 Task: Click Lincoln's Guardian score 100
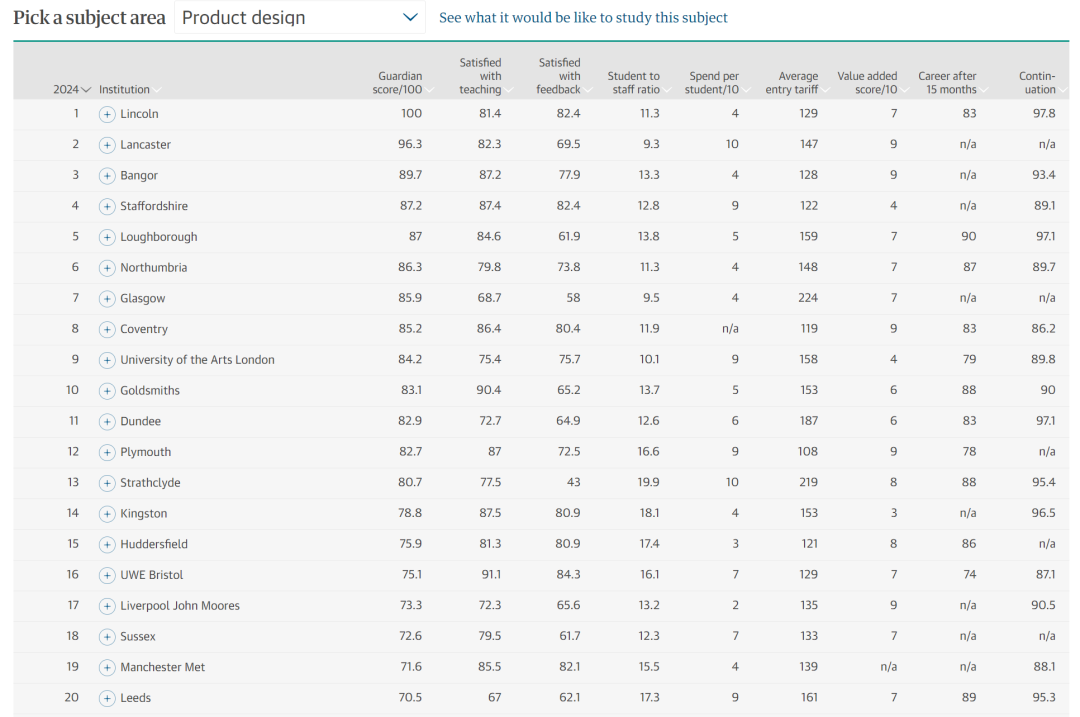(411, 114)
